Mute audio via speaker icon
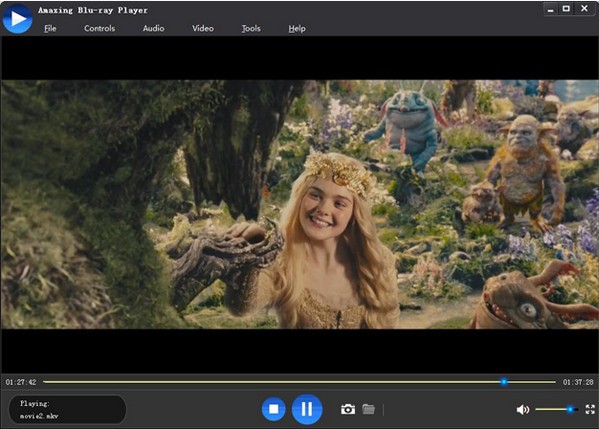The image size is (599, 429). [523, 410]
